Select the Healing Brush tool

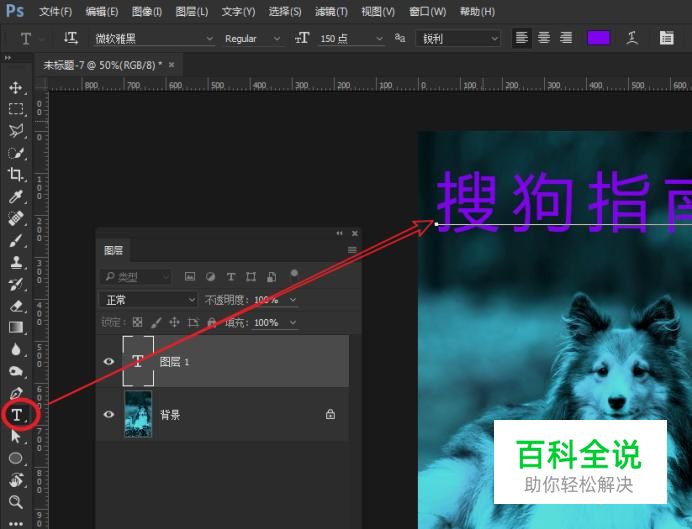coord(16,218)
